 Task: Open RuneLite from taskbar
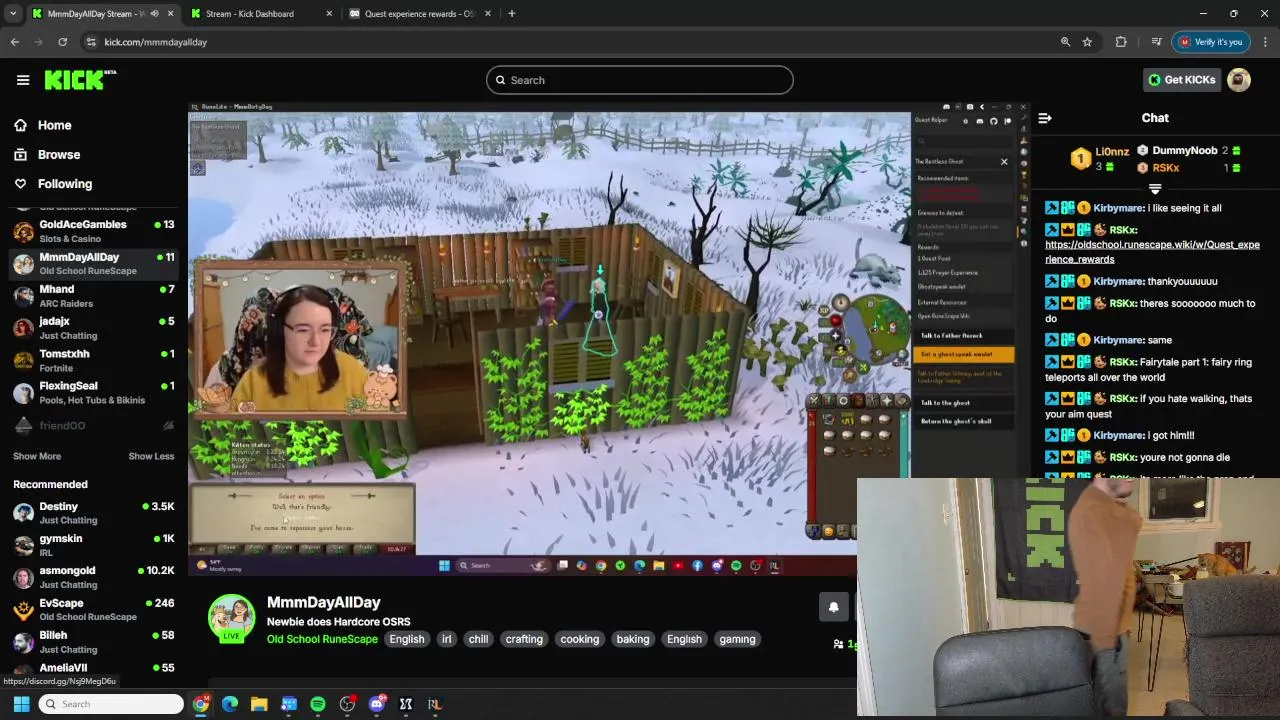point(435,704)
